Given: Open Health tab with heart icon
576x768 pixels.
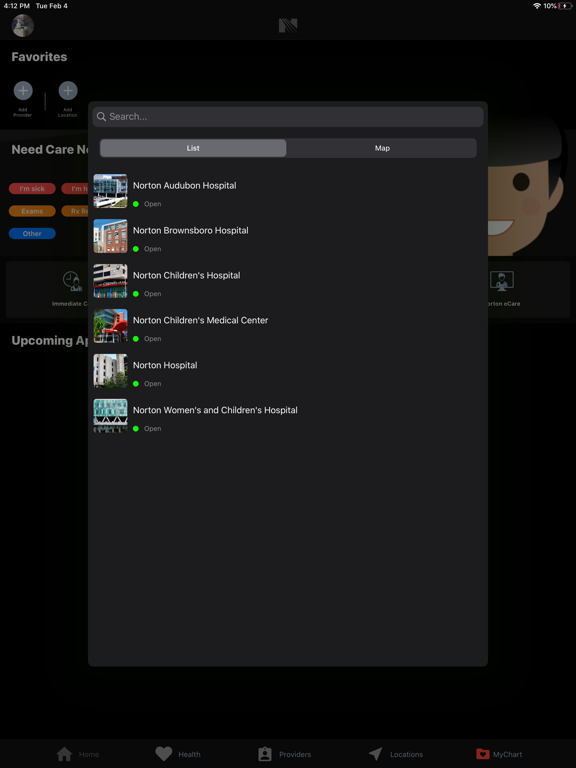Looking at the screenshot, I should click(x=178, y=754).
